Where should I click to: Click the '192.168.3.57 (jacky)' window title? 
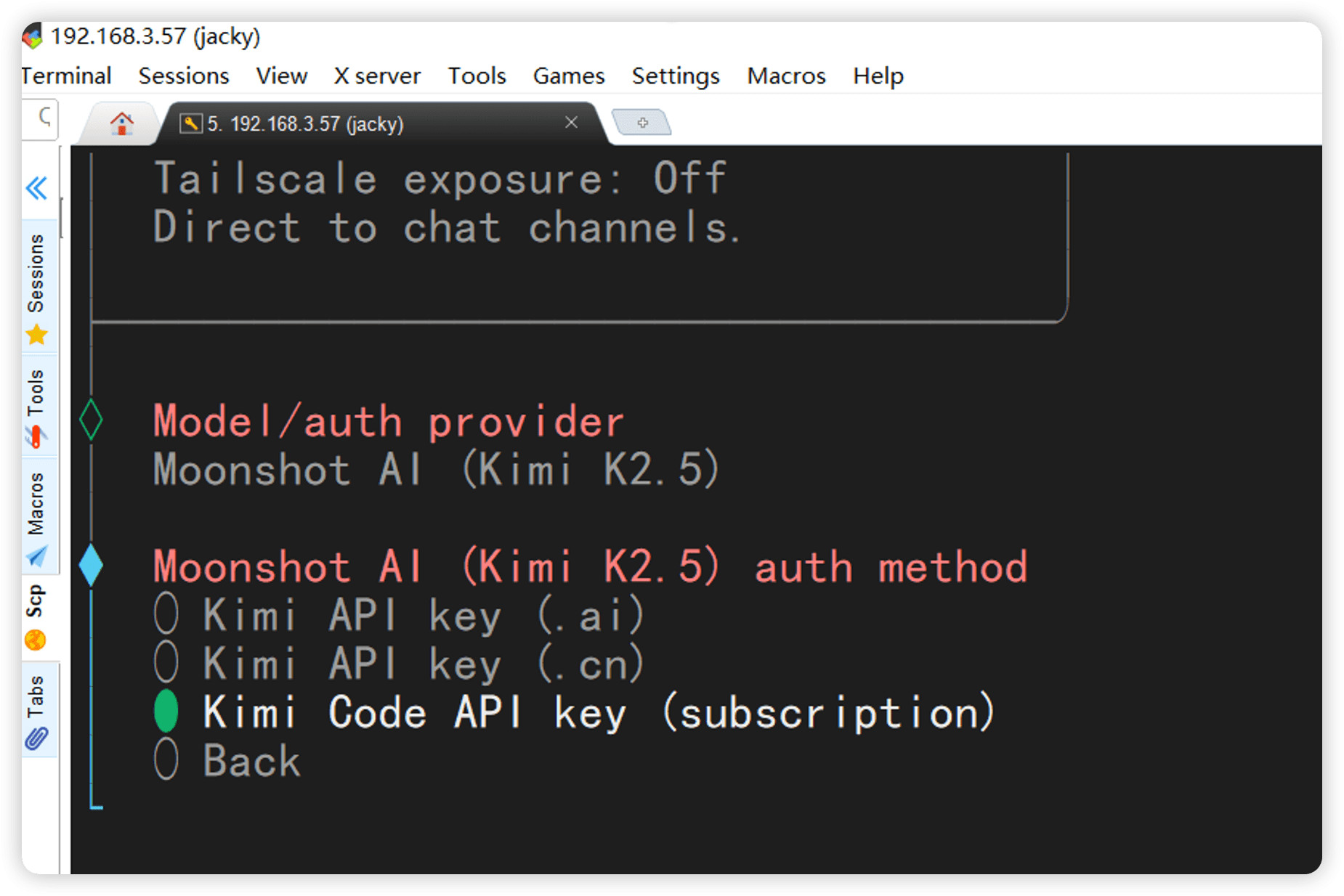(155, 36)
